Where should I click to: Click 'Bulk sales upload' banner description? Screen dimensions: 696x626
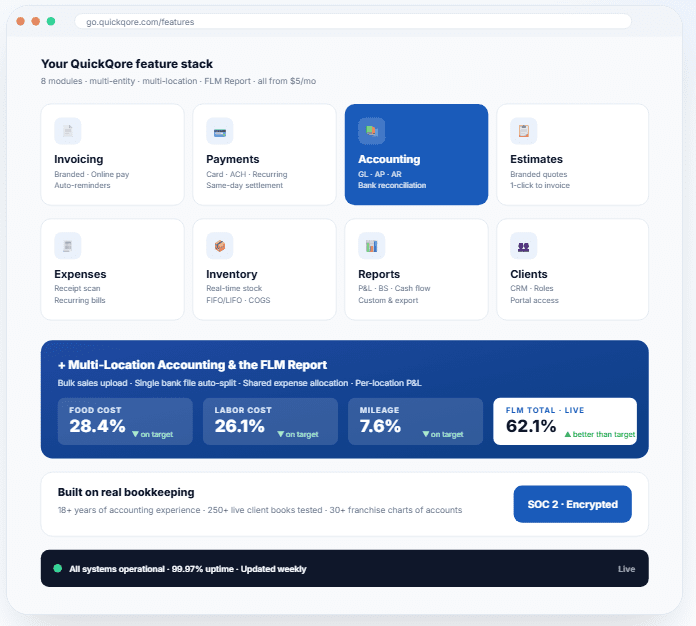tap(240, 383)
